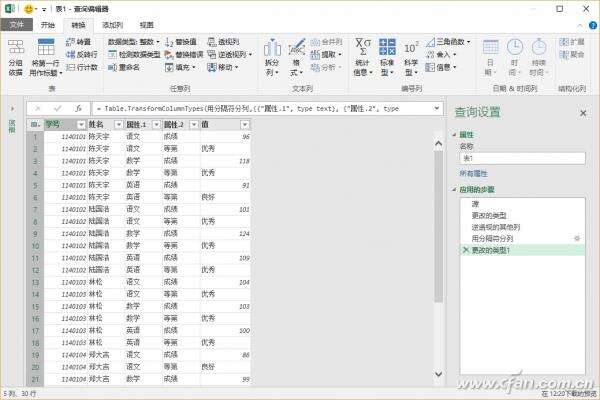Click the 持续时间 (Duration) stopwatch icon

click(x=539, y=47)
